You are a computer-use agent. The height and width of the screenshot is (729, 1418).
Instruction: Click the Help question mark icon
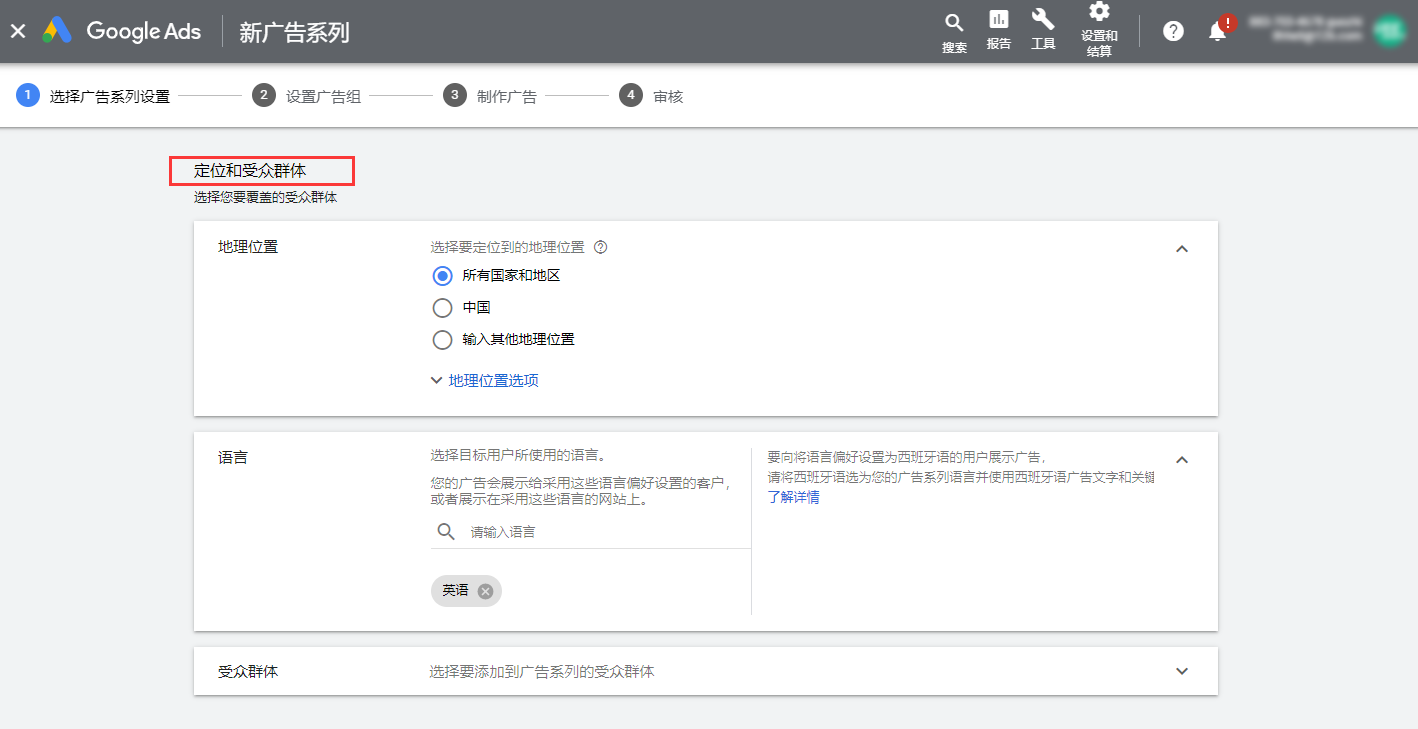tap(1173, 31)
